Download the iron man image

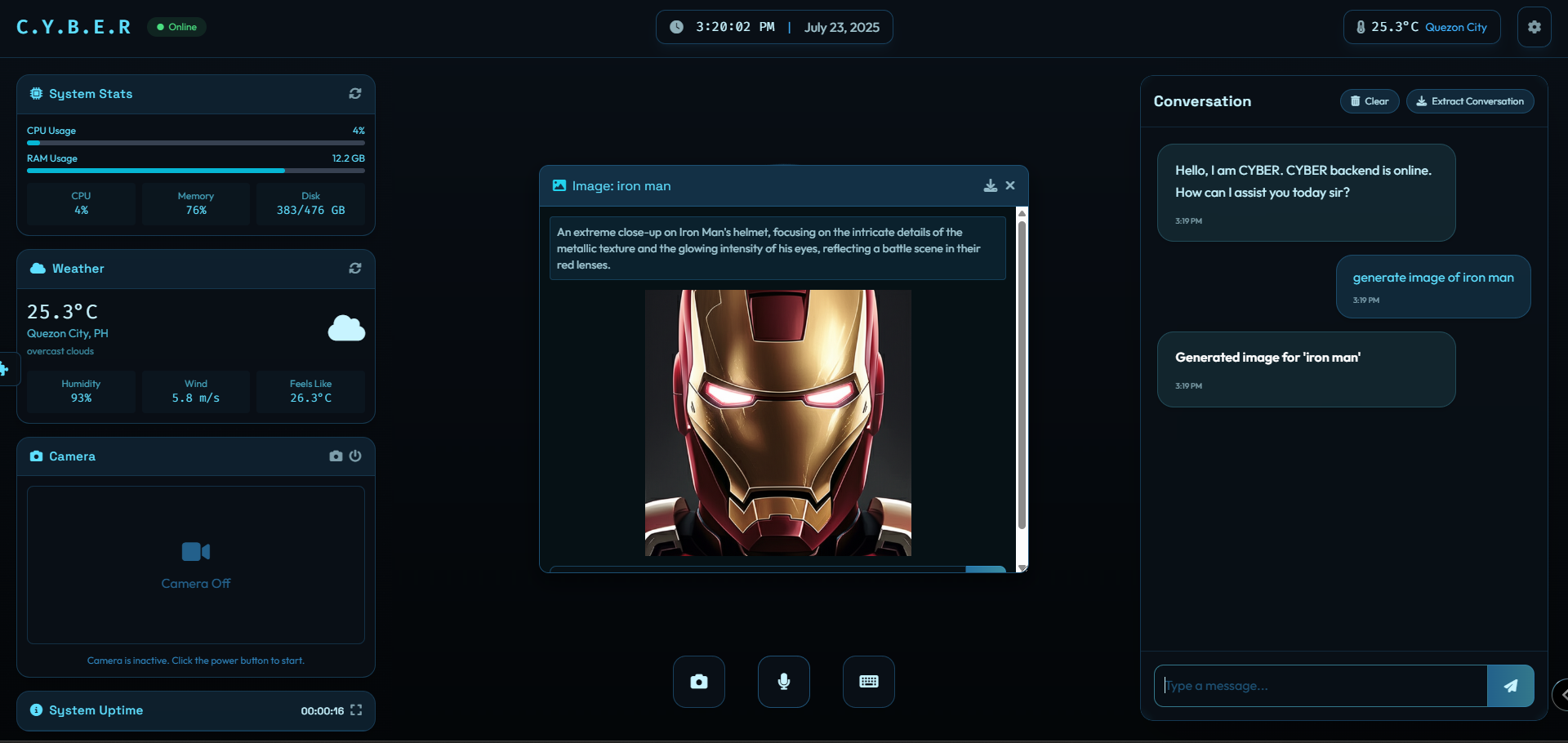click(990, 185)
